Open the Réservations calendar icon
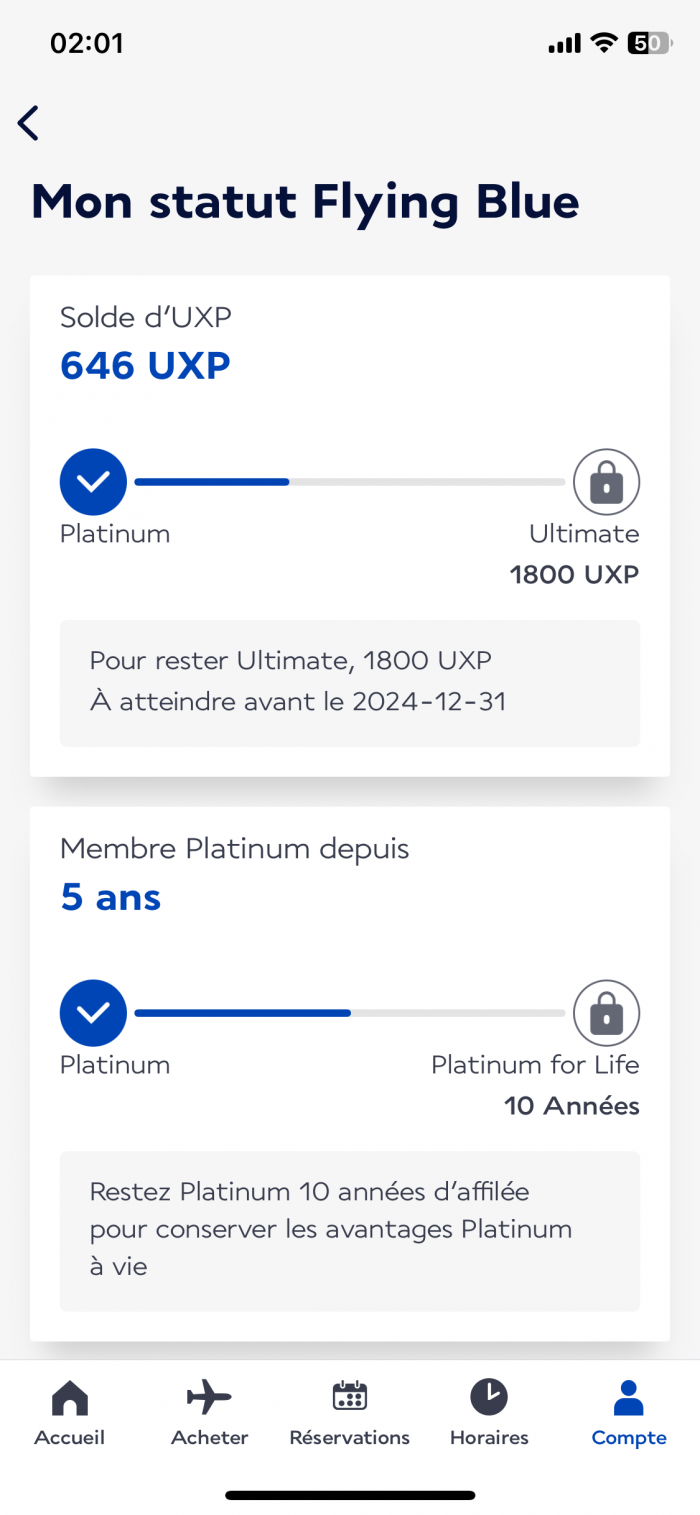Screen dimensions: 700x1515 pos(349,1397)
